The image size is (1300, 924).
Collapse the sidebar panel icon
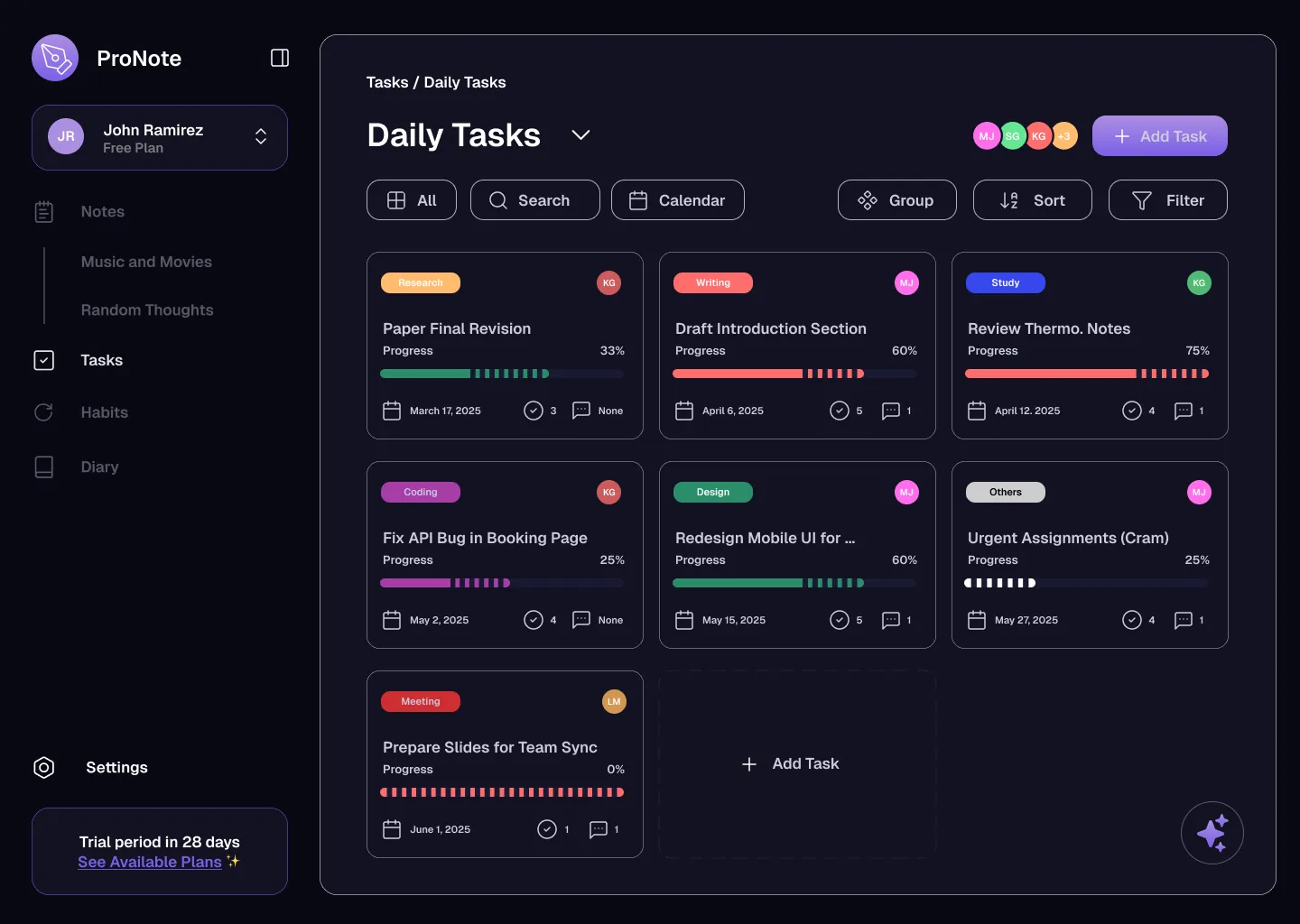(280, 58)
